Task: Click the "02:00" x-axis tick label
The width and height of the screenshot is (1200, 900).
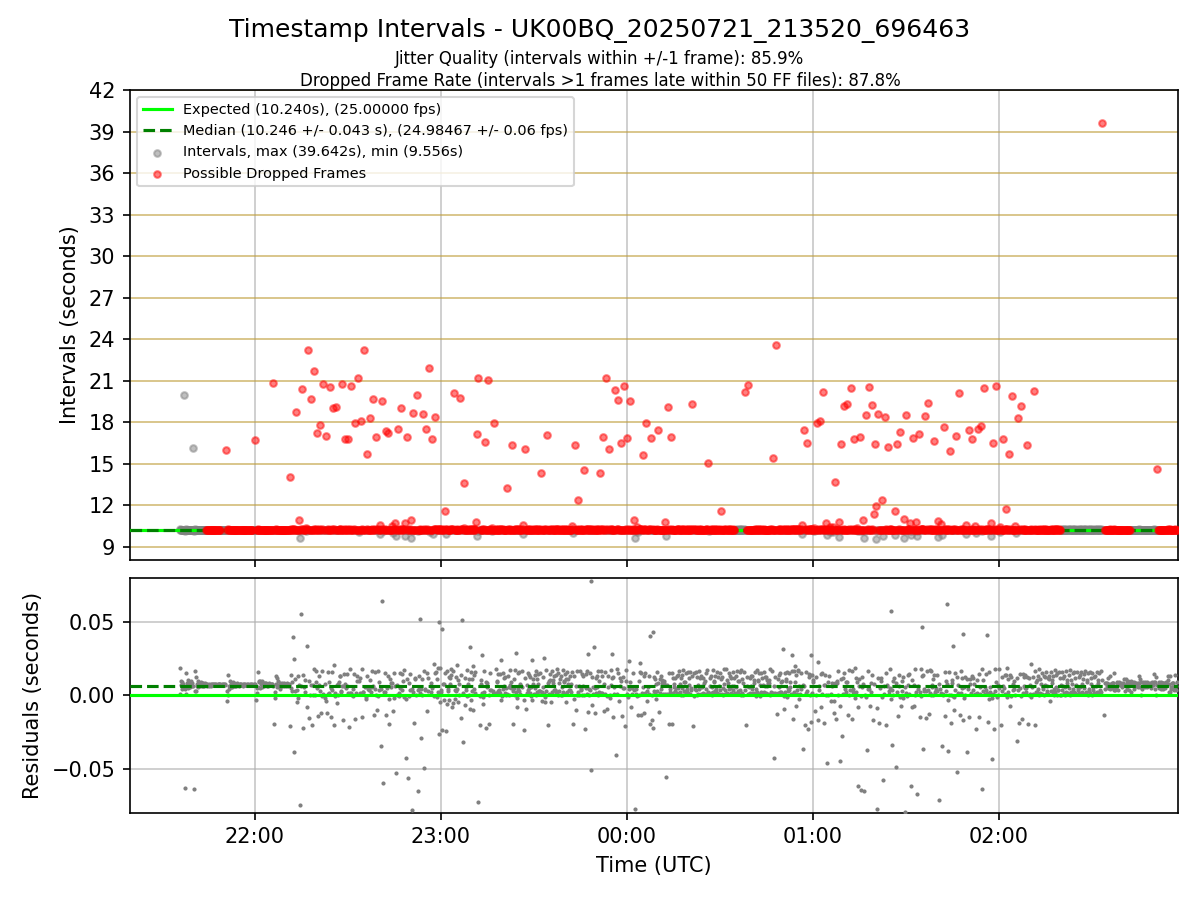Action: (999, 837)
